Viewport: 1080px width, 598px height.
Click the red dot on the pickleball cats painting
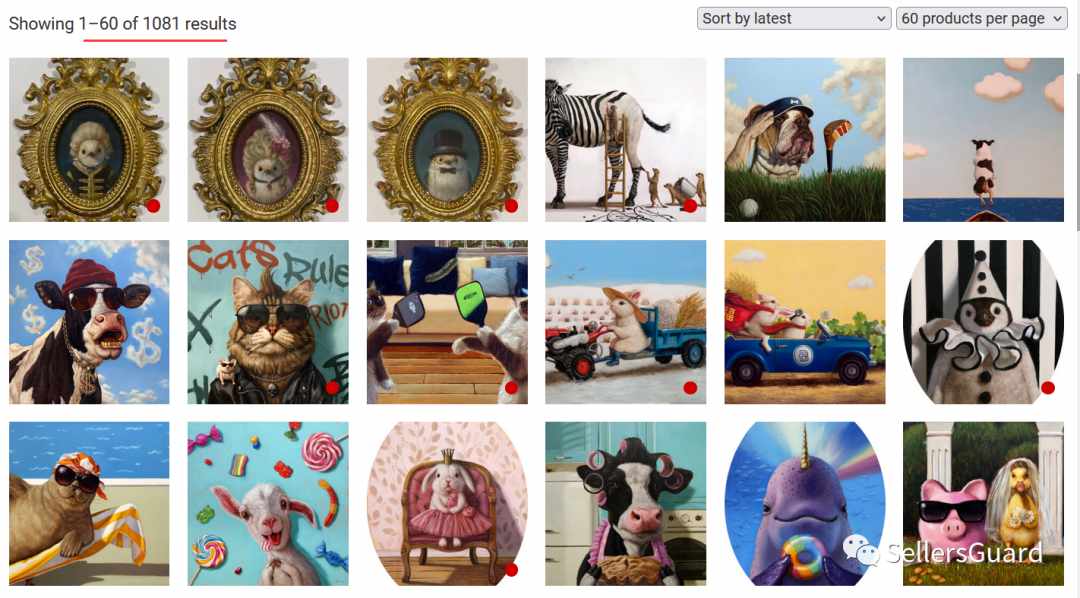click(511, 388)
